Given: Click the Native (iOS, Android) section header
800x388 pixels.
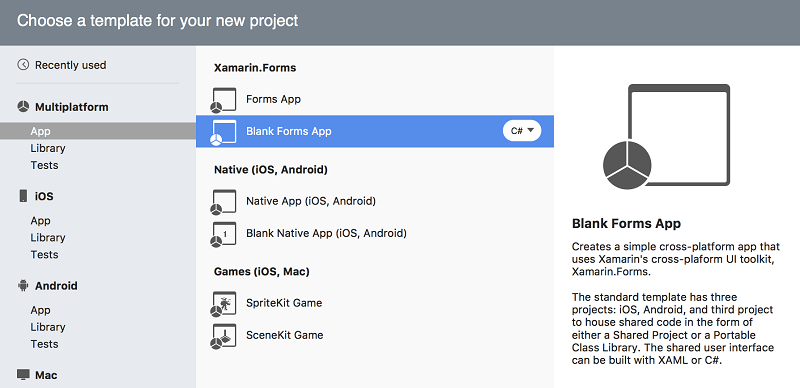Looking at the screenshot, I should point(270,169).
